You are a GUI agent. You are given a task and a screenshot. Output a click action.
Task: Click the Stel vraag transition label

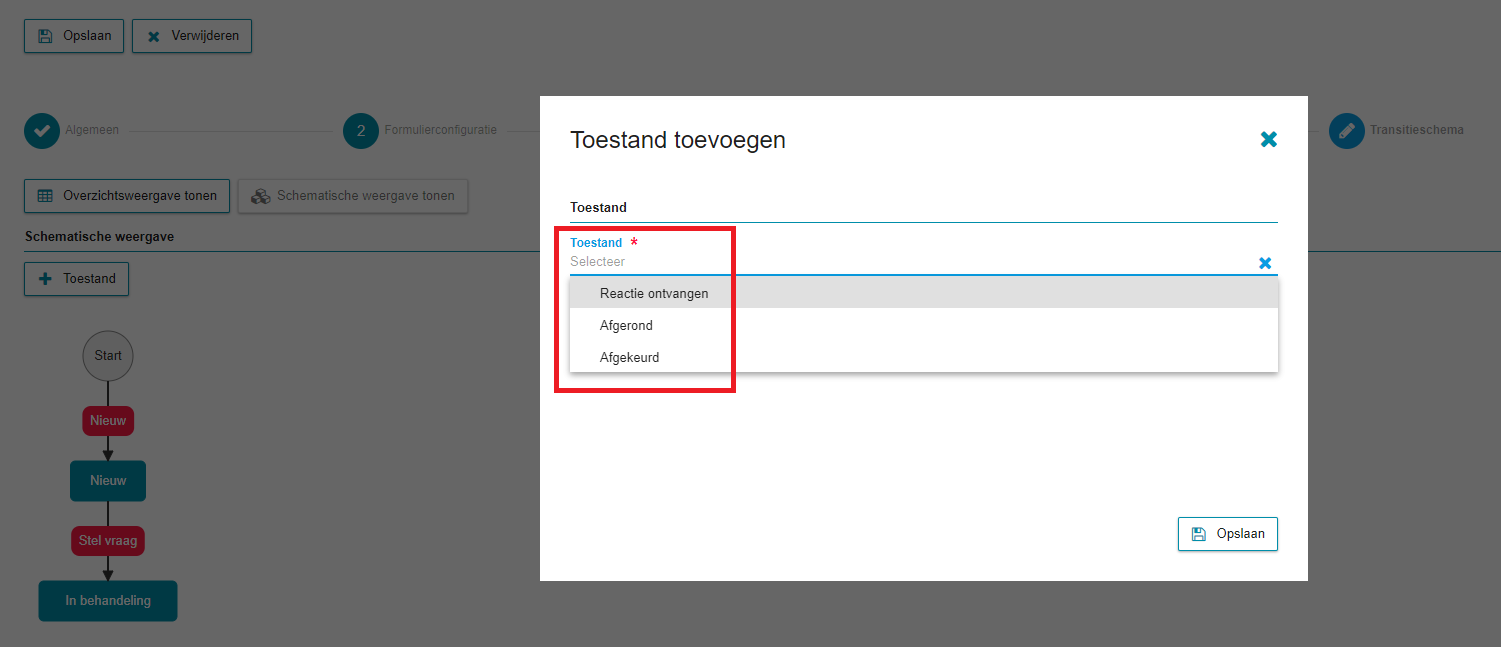point(108,541)
